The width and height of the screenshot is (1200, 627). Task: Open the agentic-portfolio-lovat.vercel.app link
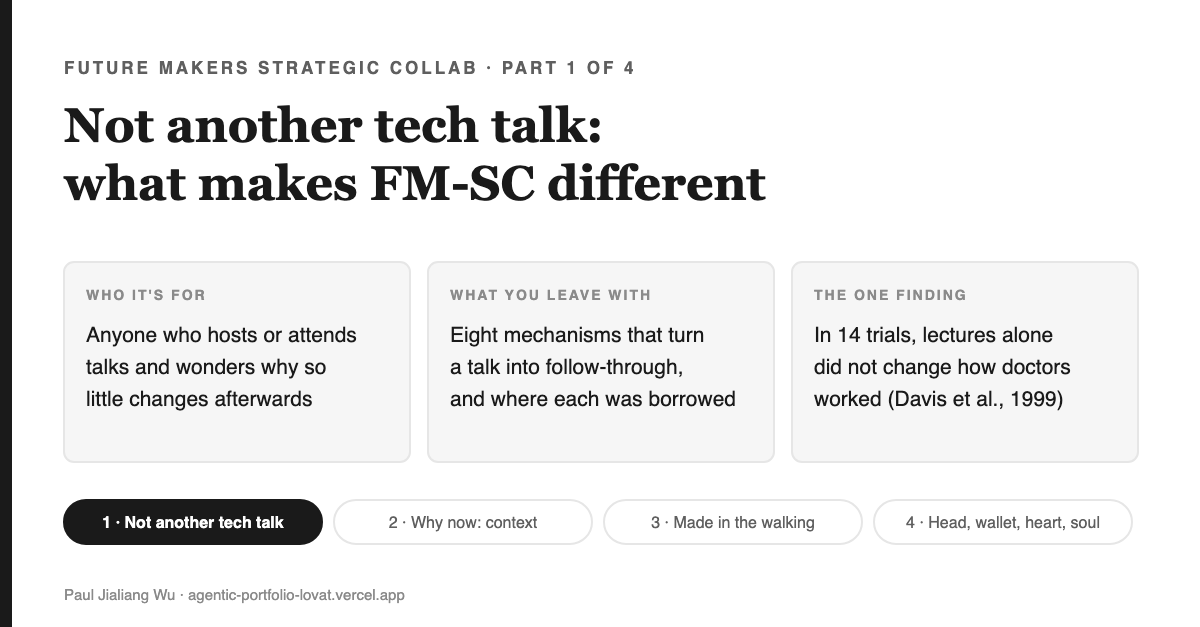coord(296,595)
